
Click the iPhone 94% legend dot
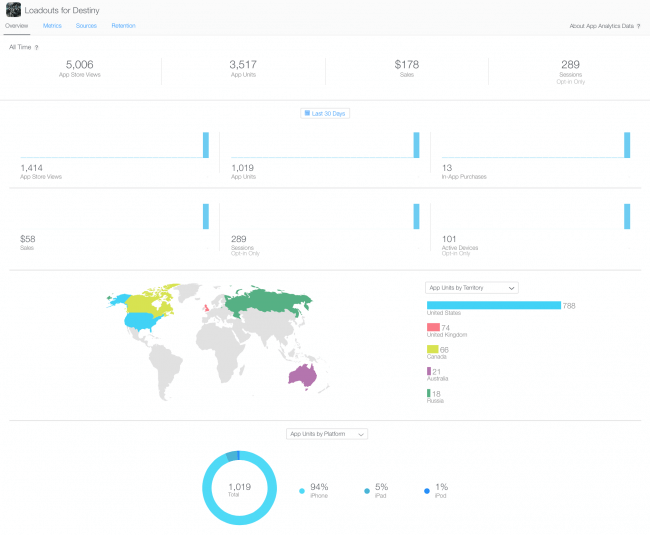pyautogui.click(x=302, y=491)
